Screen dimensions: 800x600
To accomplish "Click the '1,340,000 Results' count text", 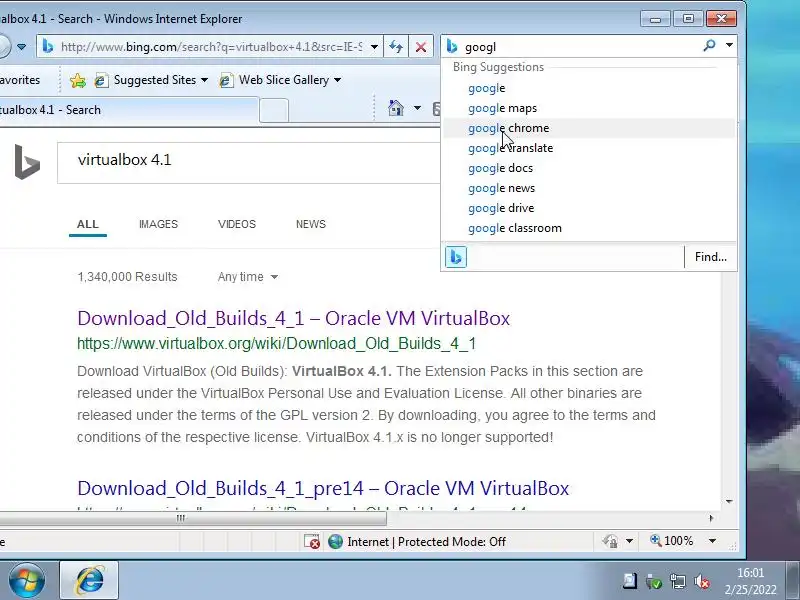I will [128, 277].
